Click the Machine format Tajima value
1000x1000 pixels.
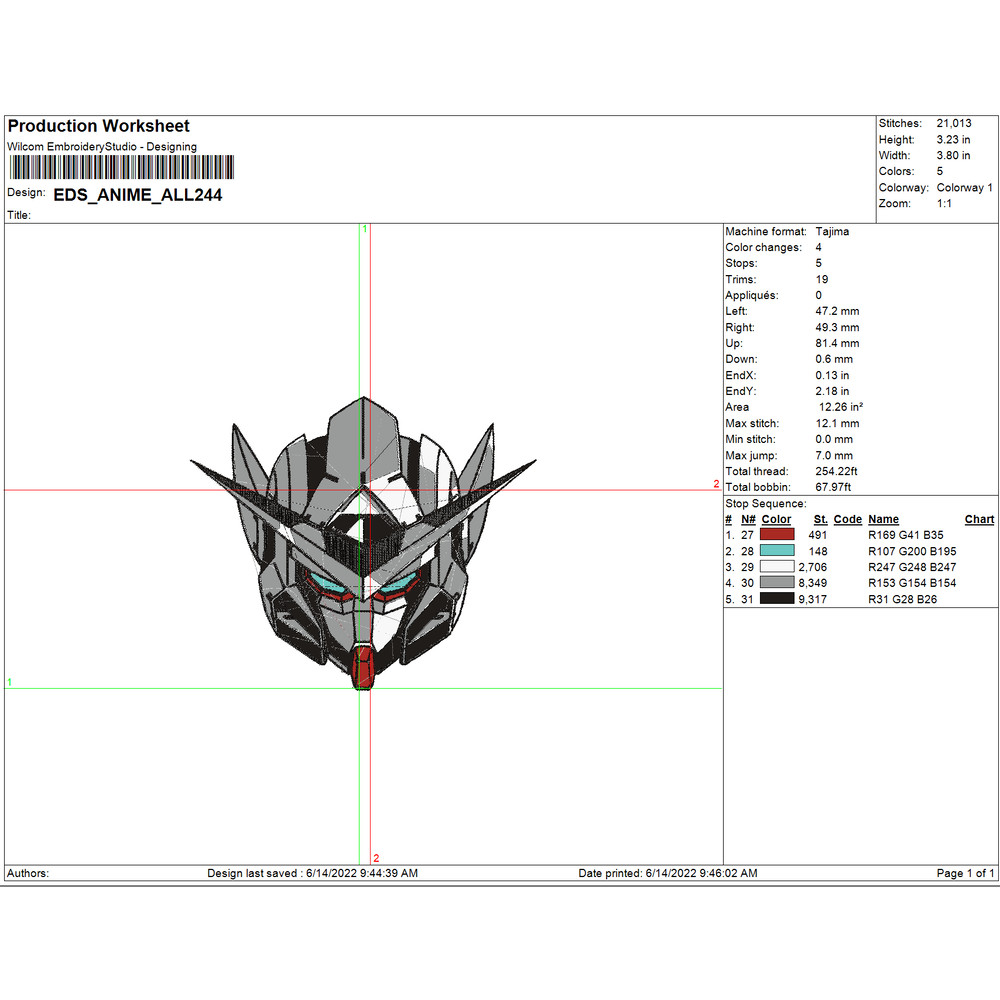(833, 231)
